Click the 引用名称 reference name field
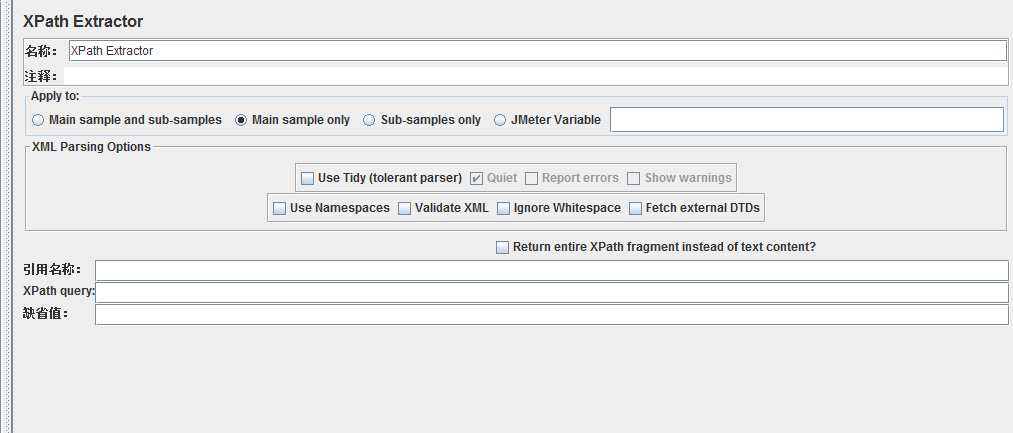This screenshot has height=433, width=1013. click(552, 270)
